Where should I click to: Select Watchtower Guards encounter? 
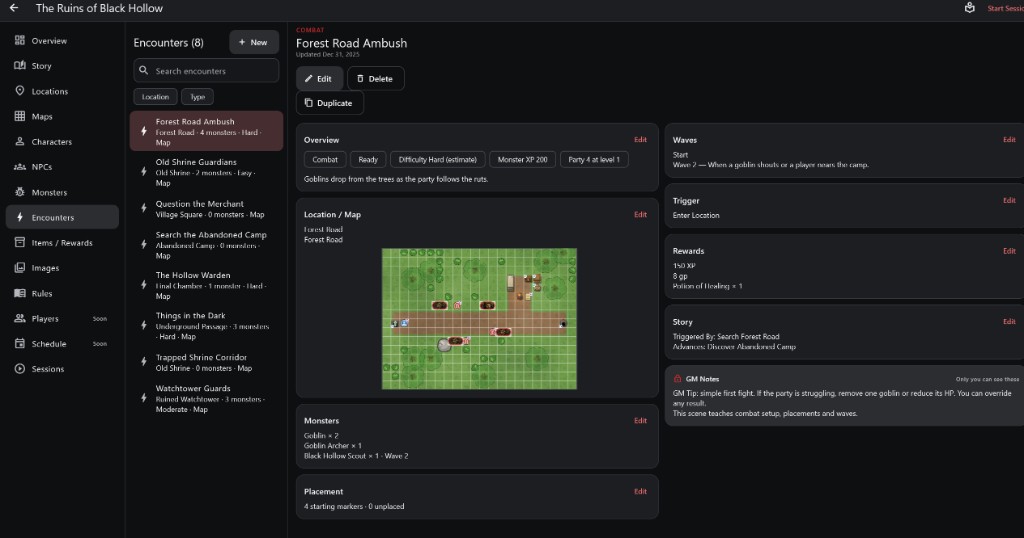206,398
